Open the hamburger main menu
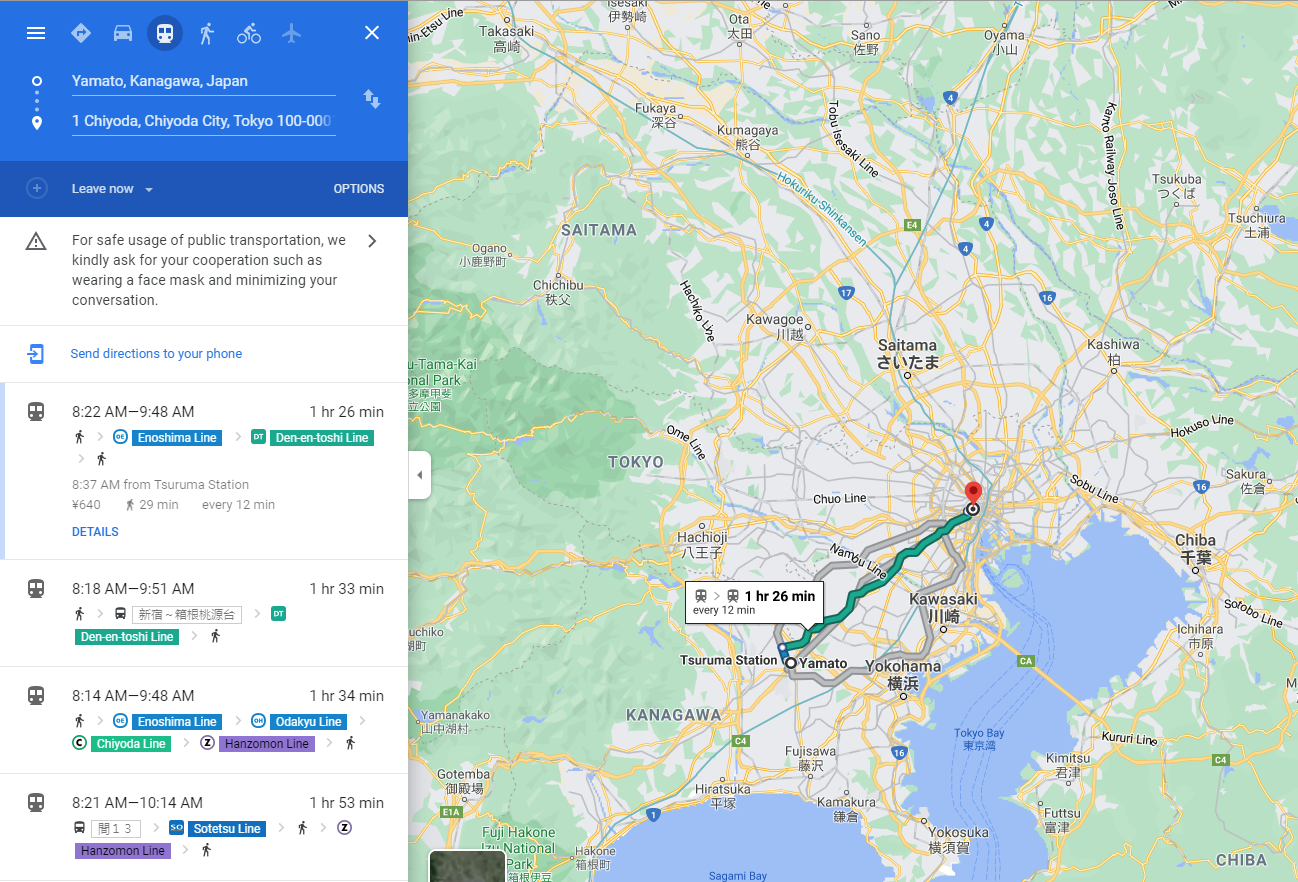The image size is (1298, 882). coord(36,33)
